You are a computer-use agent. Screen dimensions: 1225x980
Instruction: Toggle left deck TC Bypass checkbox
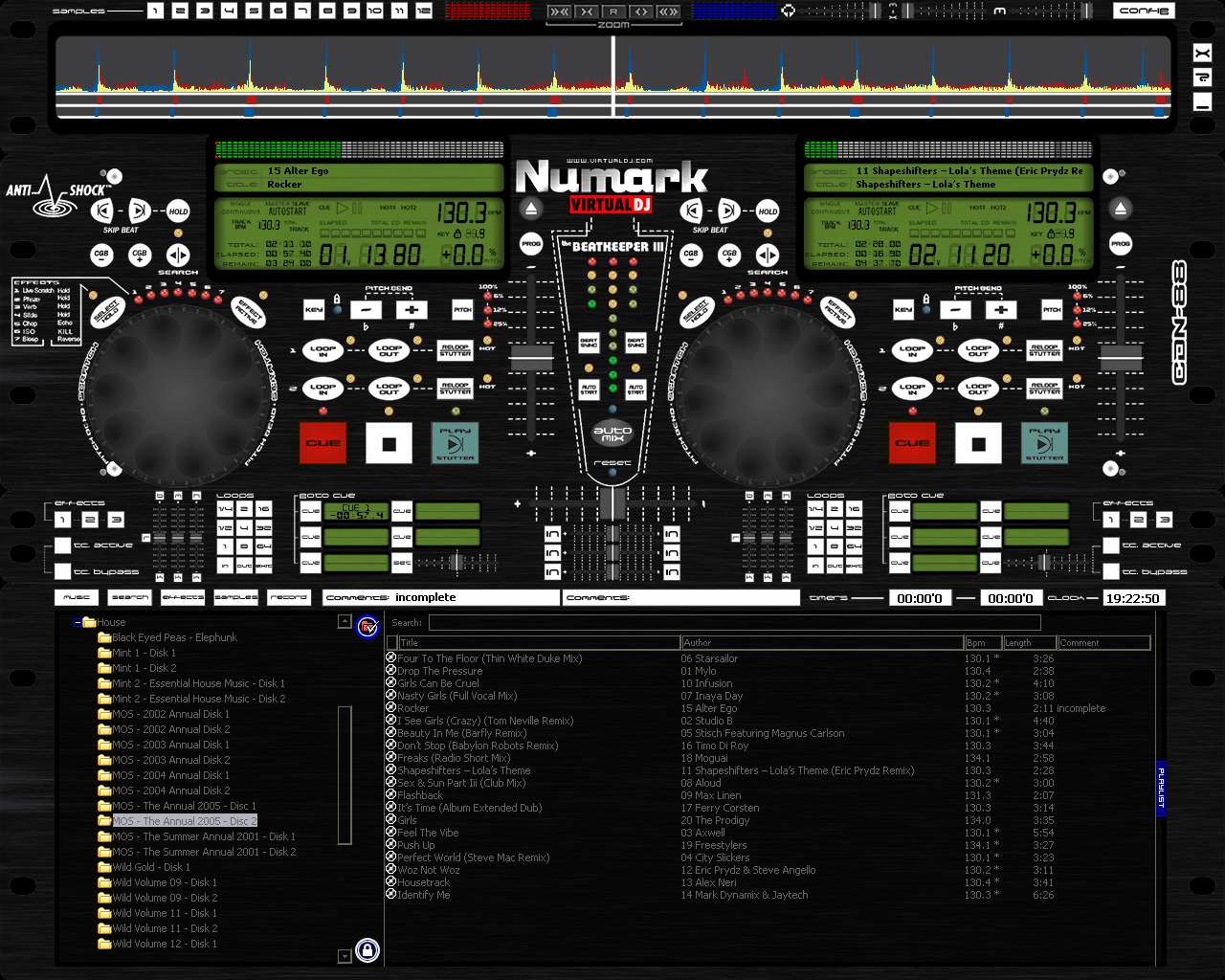pyautogui.click(x=63, y=571)
